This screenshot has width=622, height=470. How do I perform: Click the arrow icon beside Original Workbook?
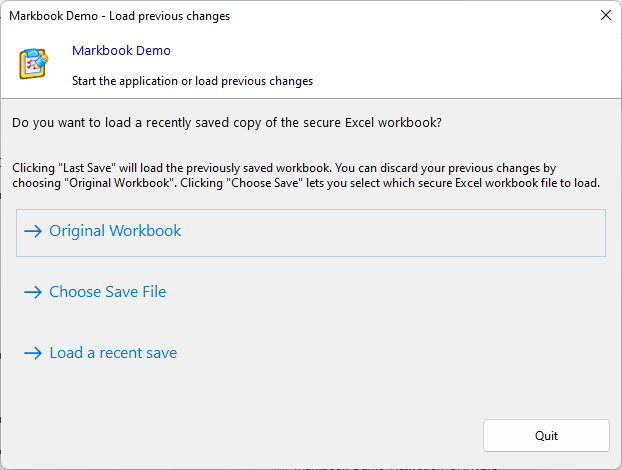pyautogui.click(x=33, y=231)
